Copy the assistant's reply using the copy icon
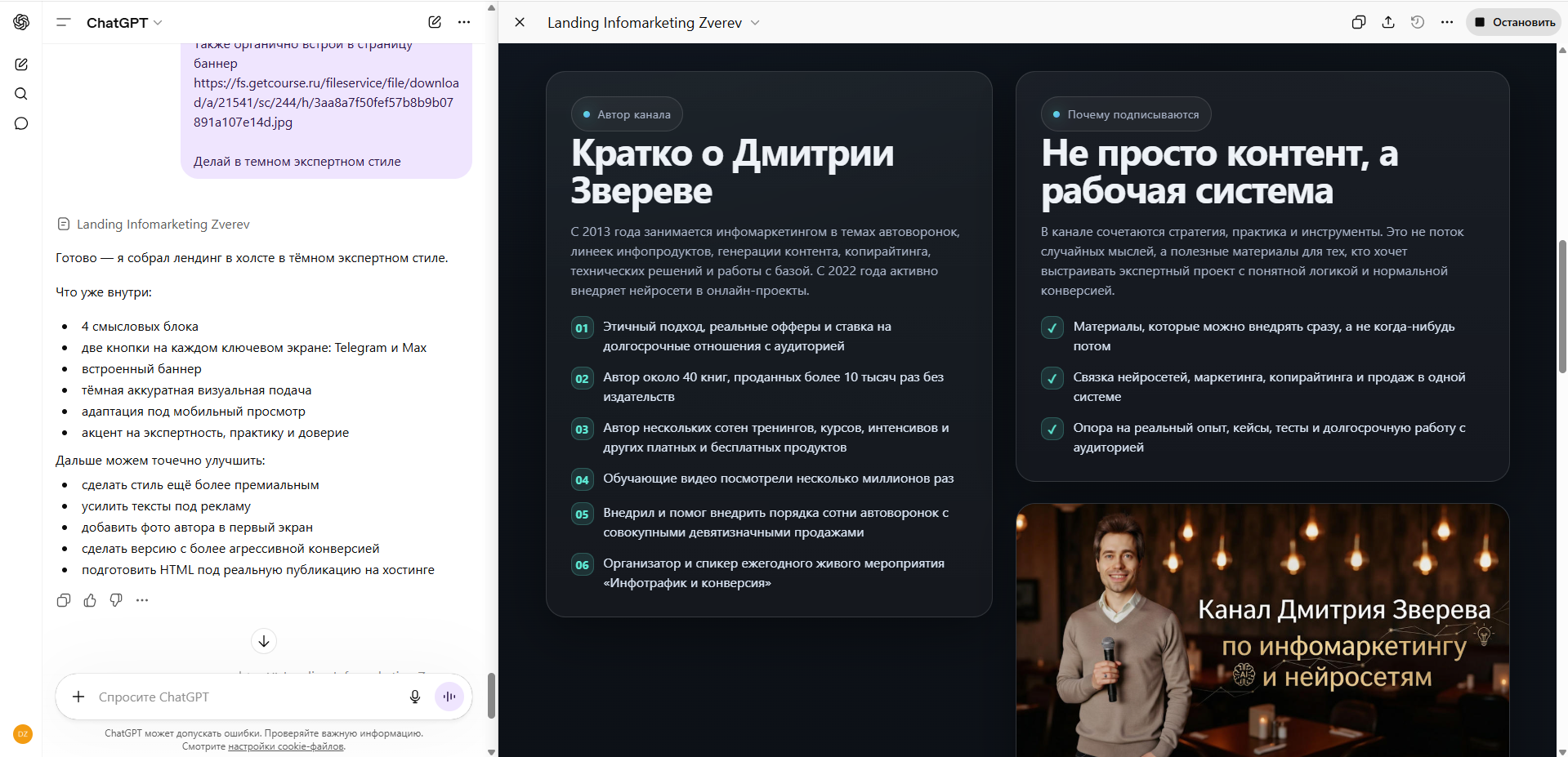 point(63,600)
